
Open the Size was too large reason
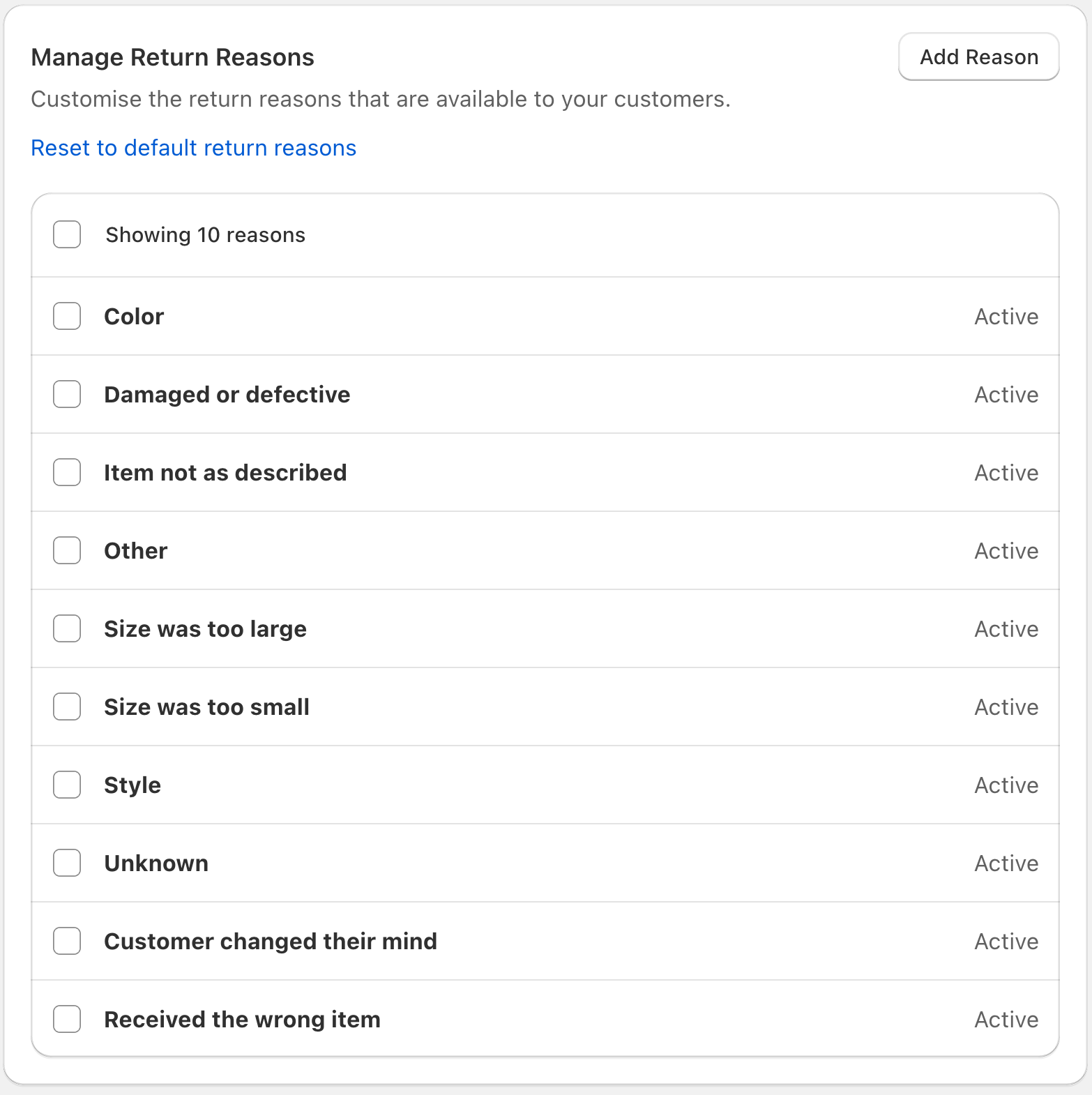click(x=205, y=629)
